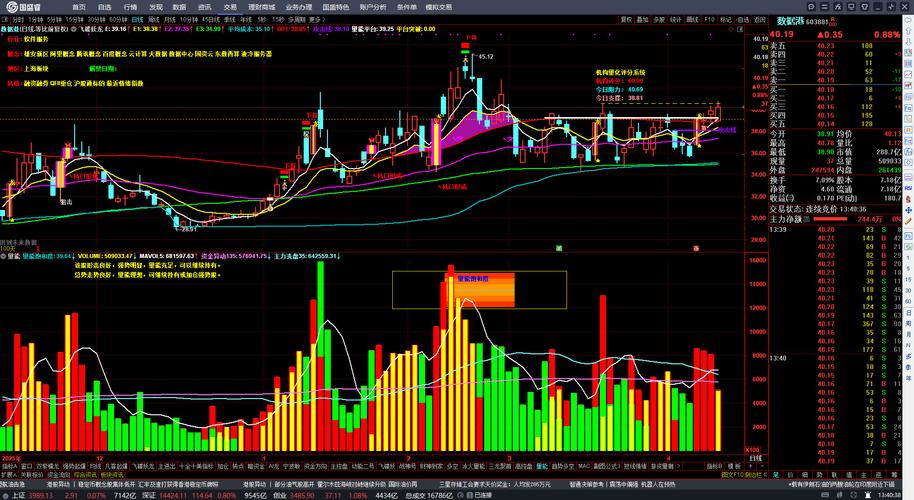The width and height of the screenshot is (914, 500).
Task: Click the 叠加 toolbar button
Action: [642, 19]
